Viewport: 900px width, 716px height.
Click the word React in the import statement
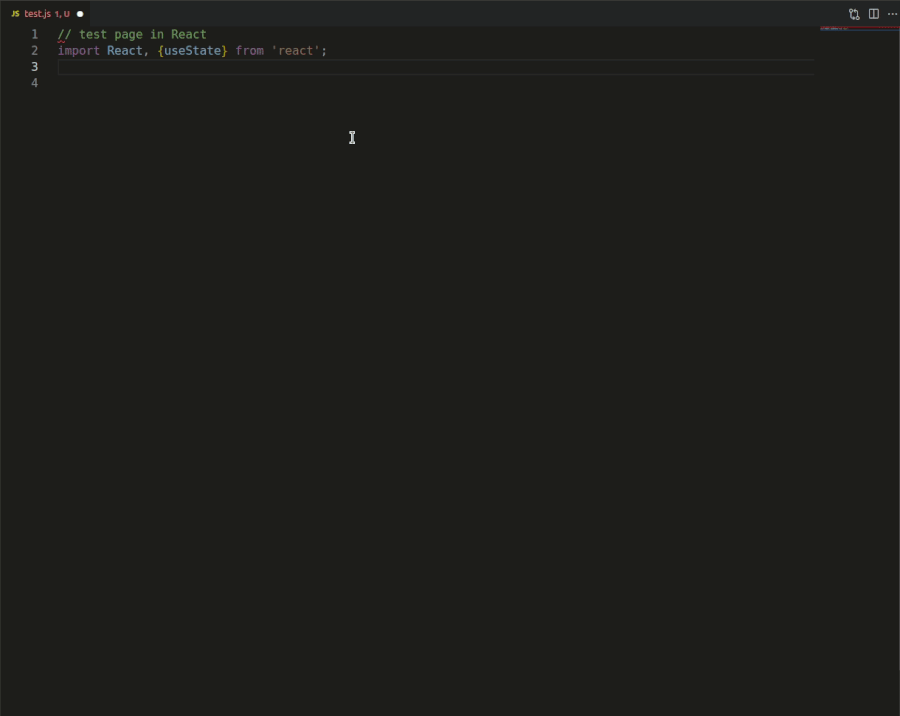click(122, 50)
